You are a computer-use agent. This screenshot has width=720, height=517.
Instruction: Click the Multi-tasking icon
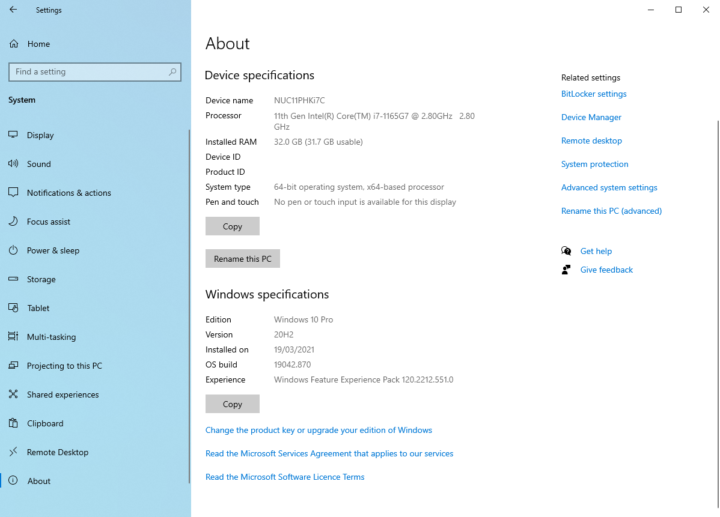point(13,337)
